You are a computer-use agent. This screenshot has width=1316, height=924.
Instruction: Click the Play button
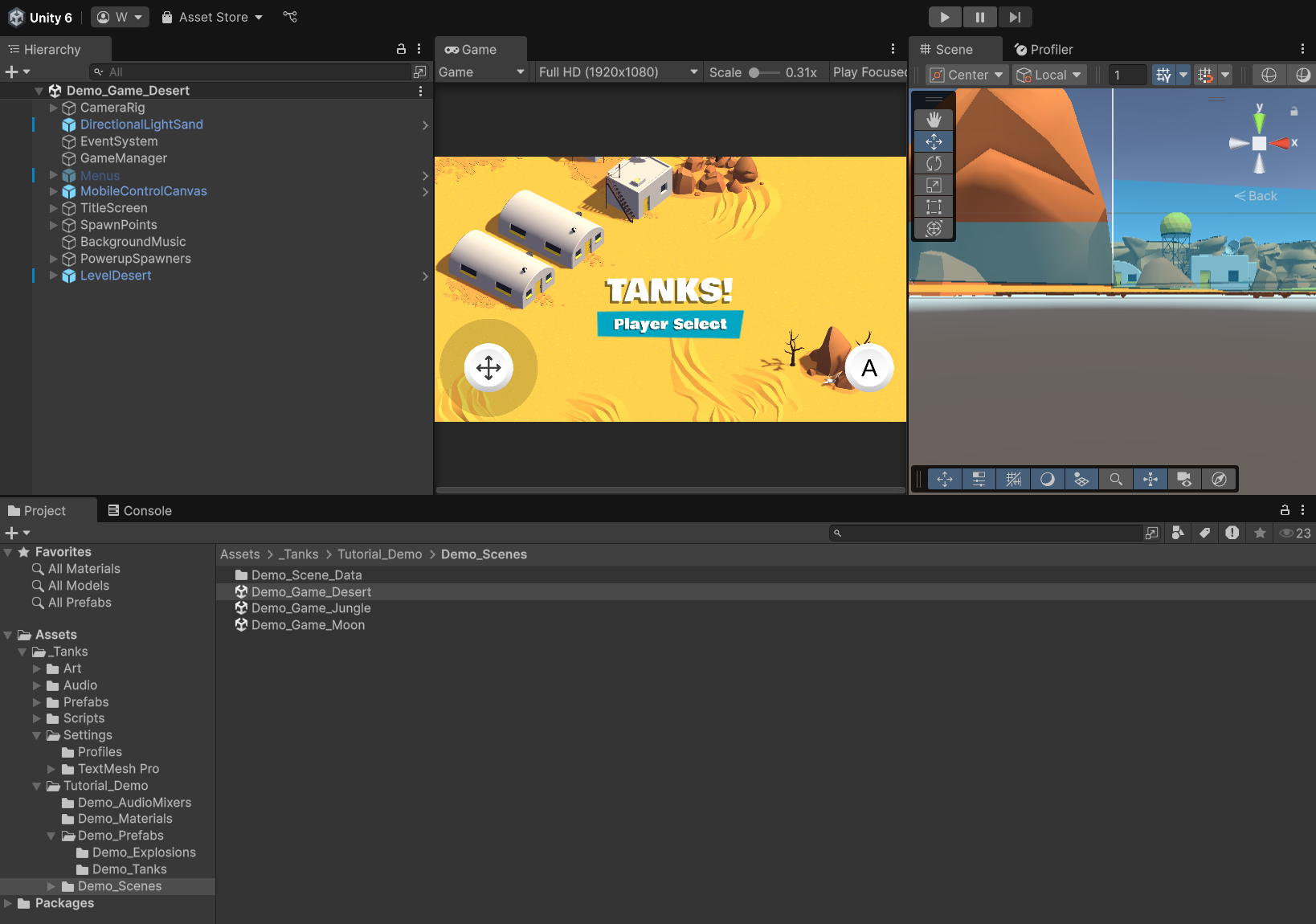pyautogui.click(x=945, y=17)
